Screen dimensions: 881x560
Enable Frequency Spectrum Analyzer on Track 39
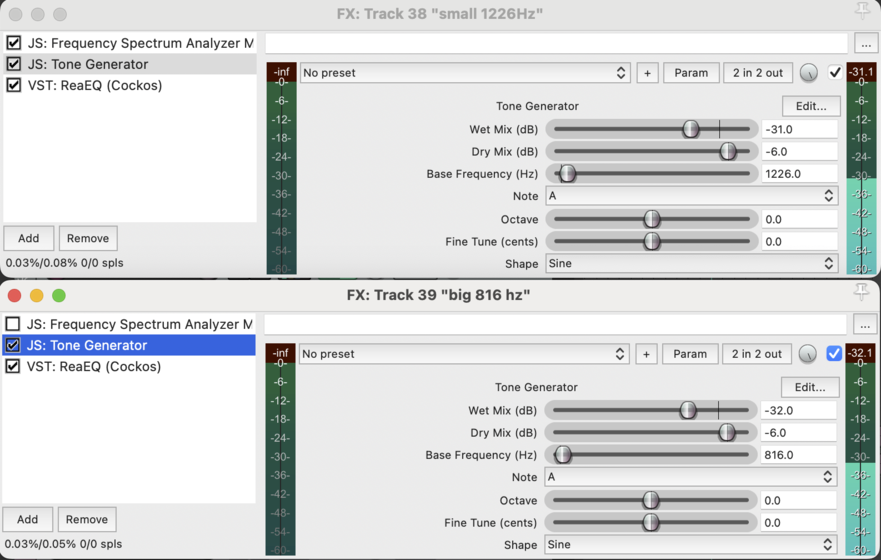coord(13,324)
